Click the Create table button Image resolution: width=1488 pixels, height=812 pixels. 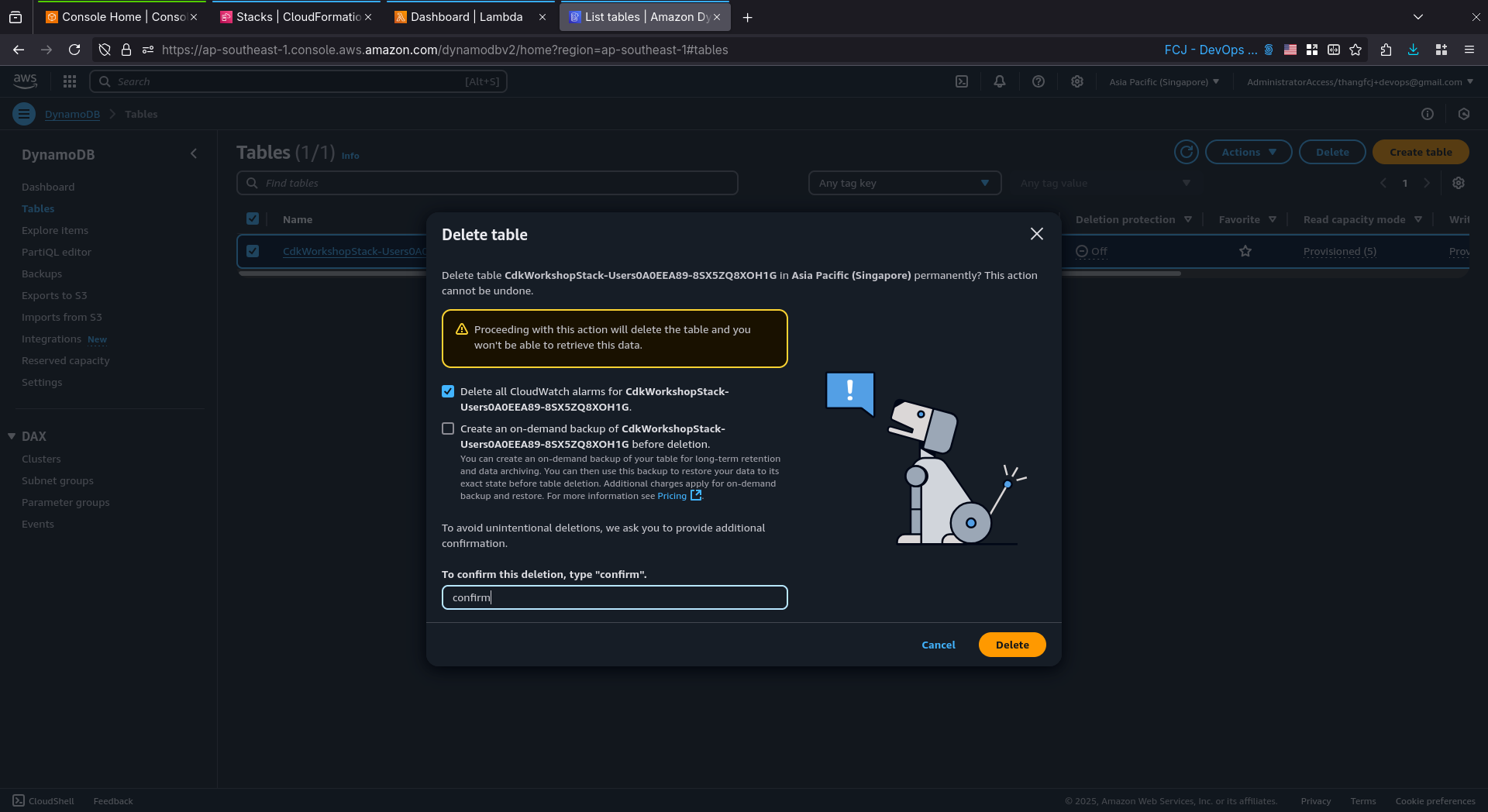(x=1421, y=152)
